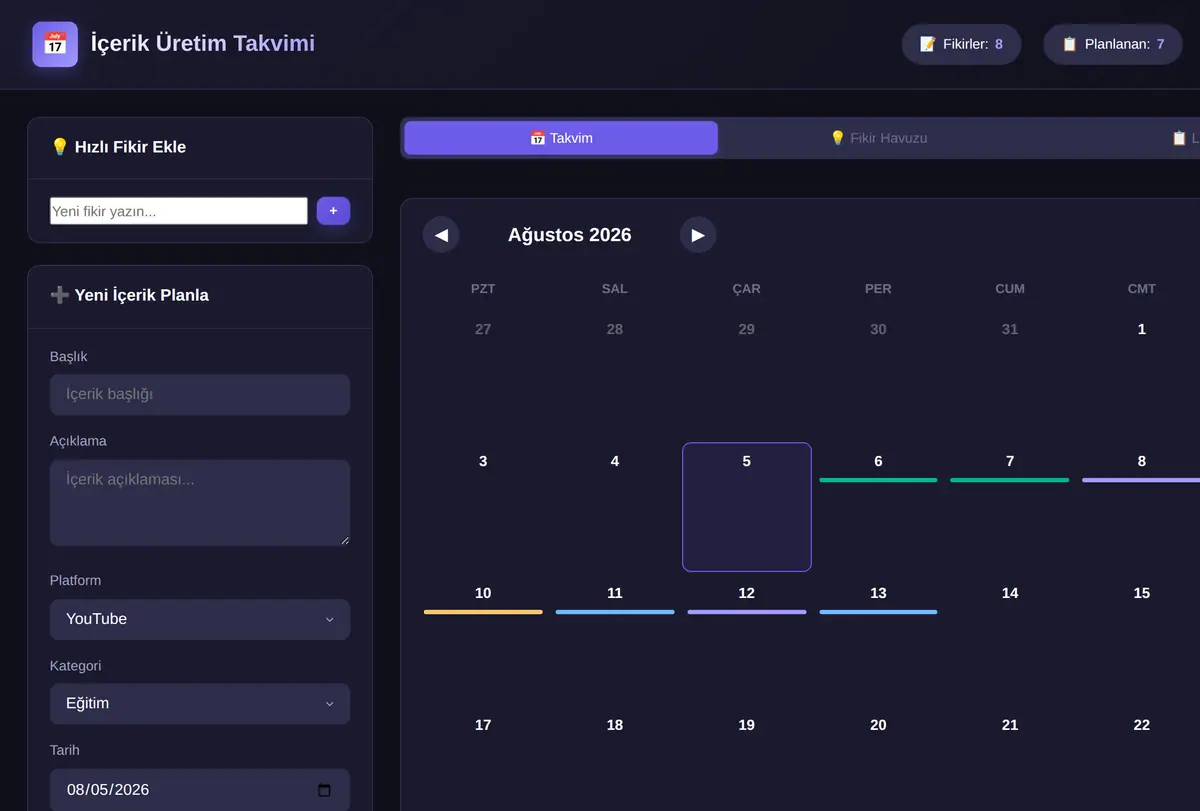Image resolution: width=1200 pixels, height=811 pixels.
Task: Click the Fikirler counter badge
Action: tap(961, 44)
